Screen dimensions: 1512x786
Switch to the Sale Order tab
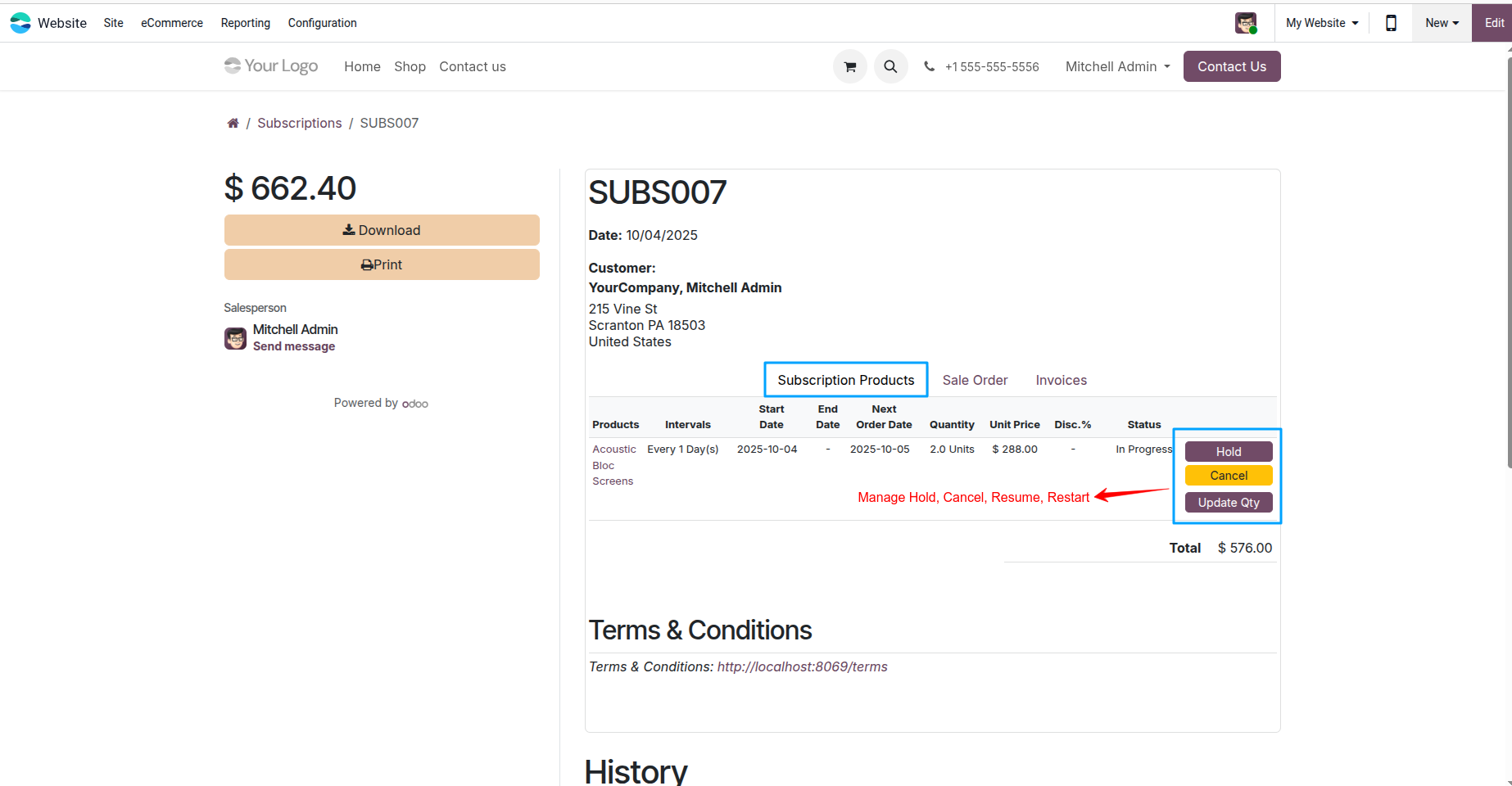(975, 380)
